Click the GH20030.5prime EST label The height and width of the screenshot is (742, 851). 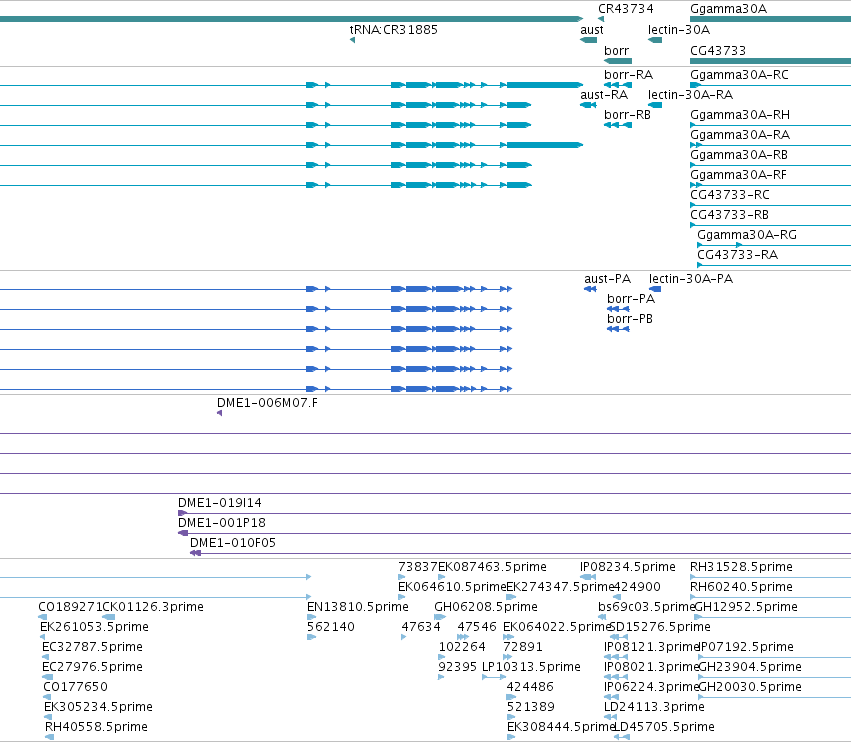click(750, 687)
